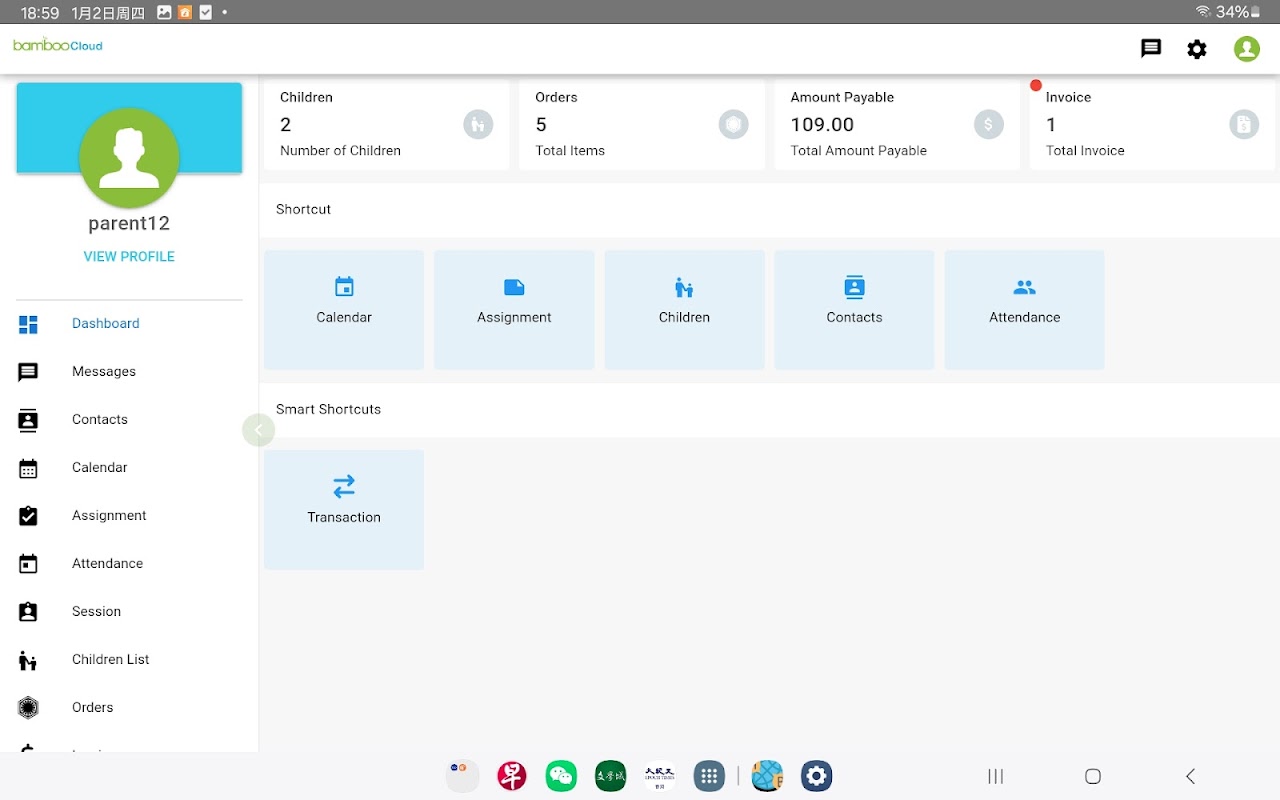Image resolution: width=1280 pixels, height=800 pixels.
Task: Open the Assignment shortcut tile
Action: click(514, 310)
